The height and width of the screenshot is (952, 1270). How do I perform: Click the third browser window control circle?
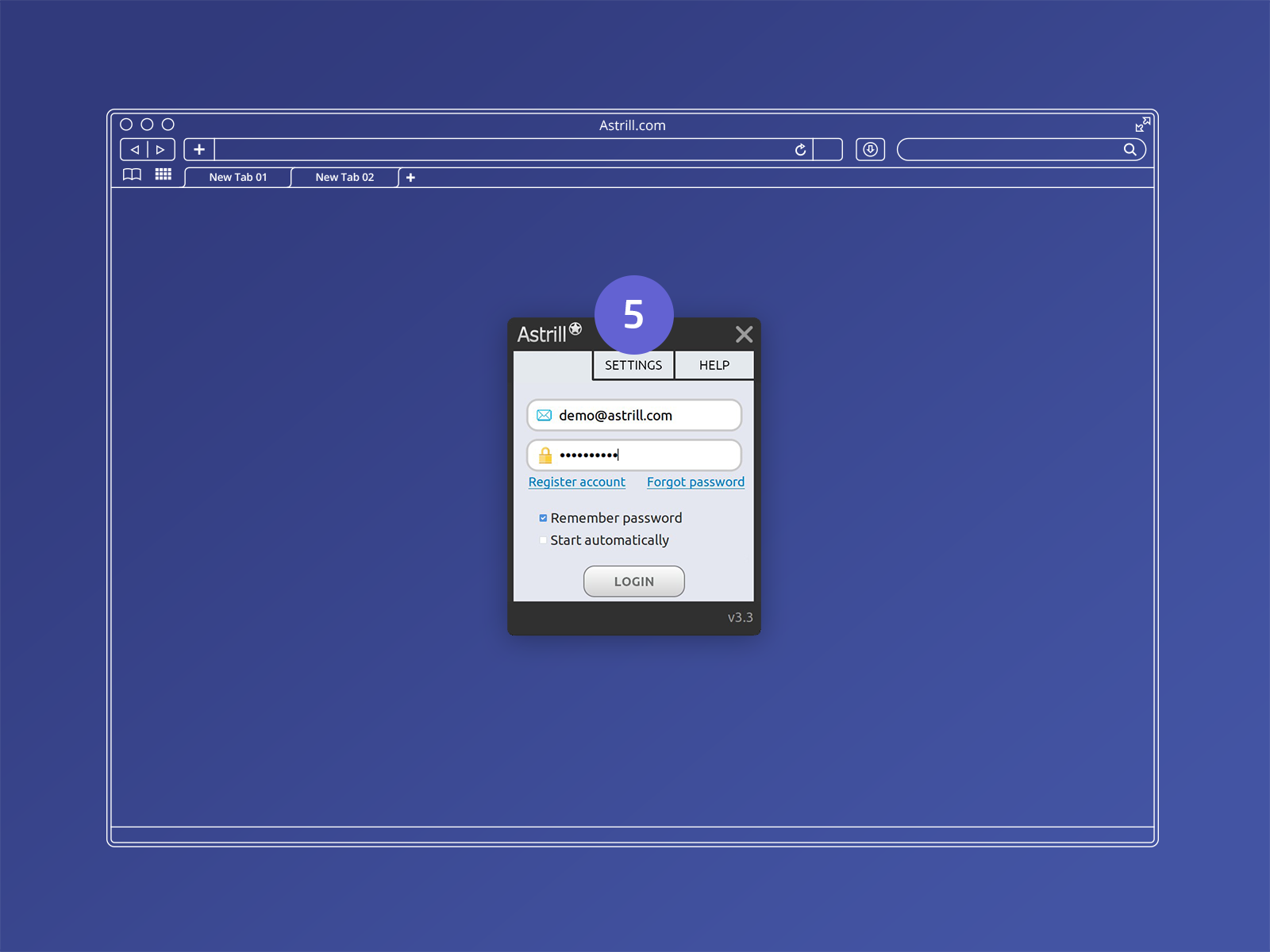(167, 125)
